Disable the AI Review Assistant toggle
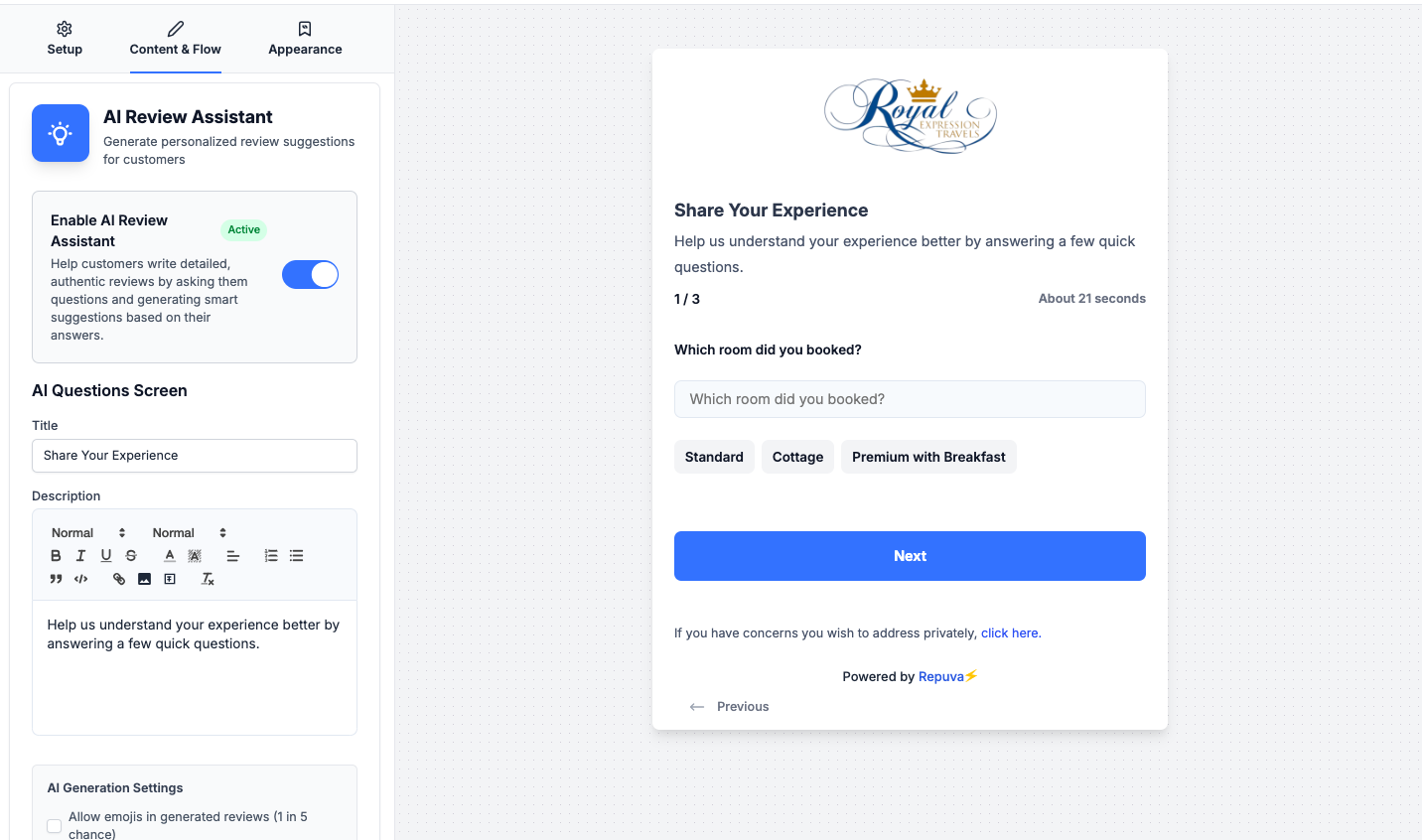 (x=310, y=275)
